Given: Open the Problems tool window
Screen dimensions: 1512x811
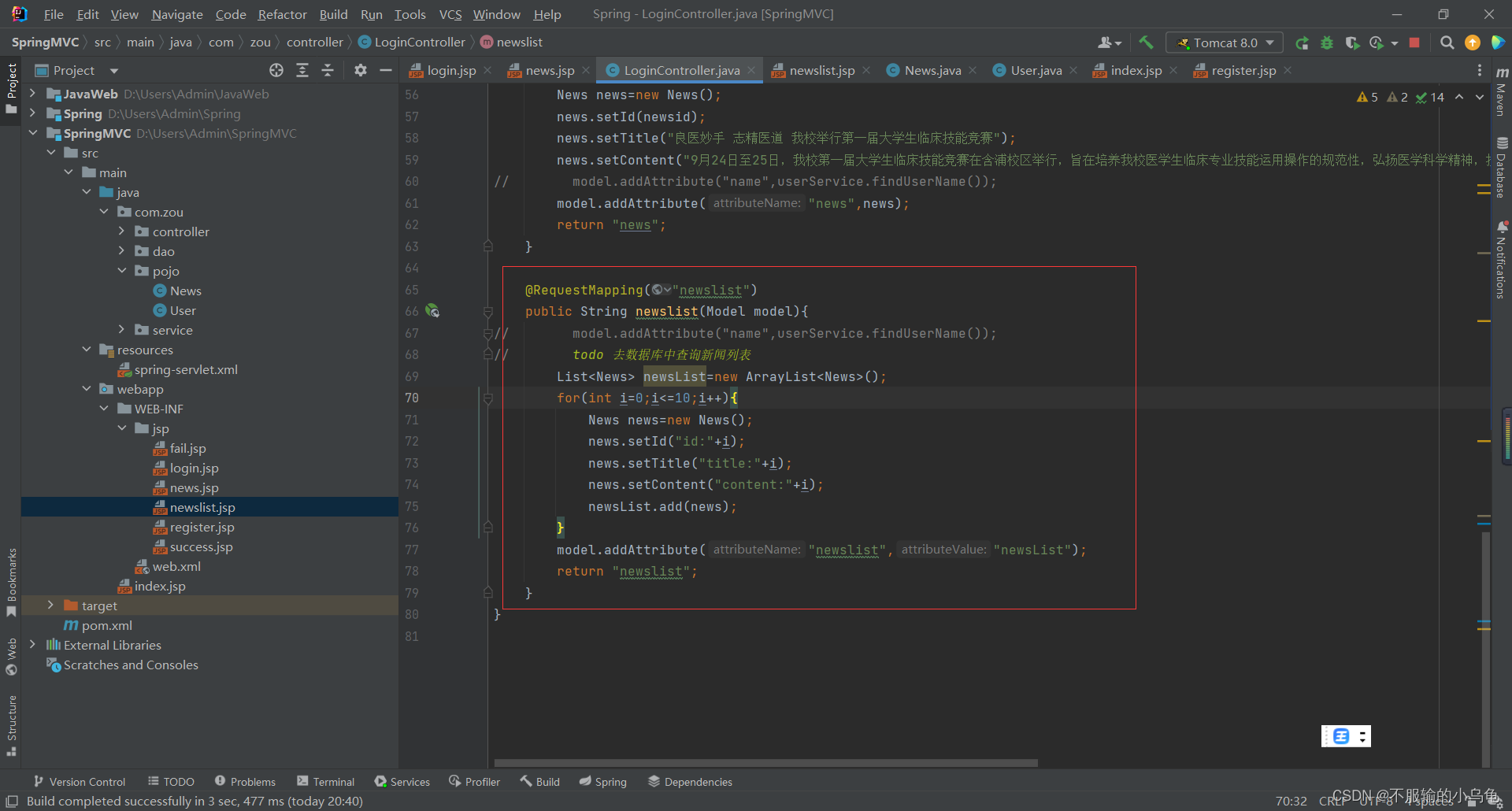Looking at the screenshot, I should (x=245, y=782).
